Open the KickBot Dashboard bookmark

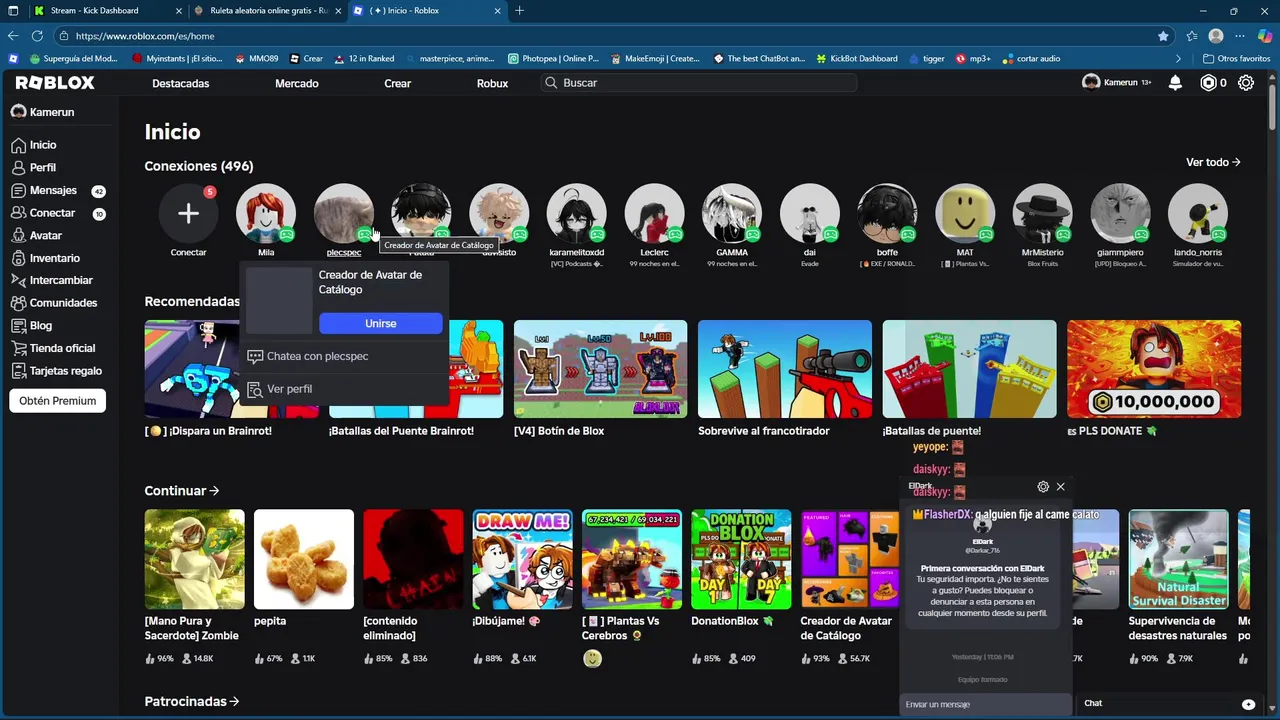[x=857, y=59]
